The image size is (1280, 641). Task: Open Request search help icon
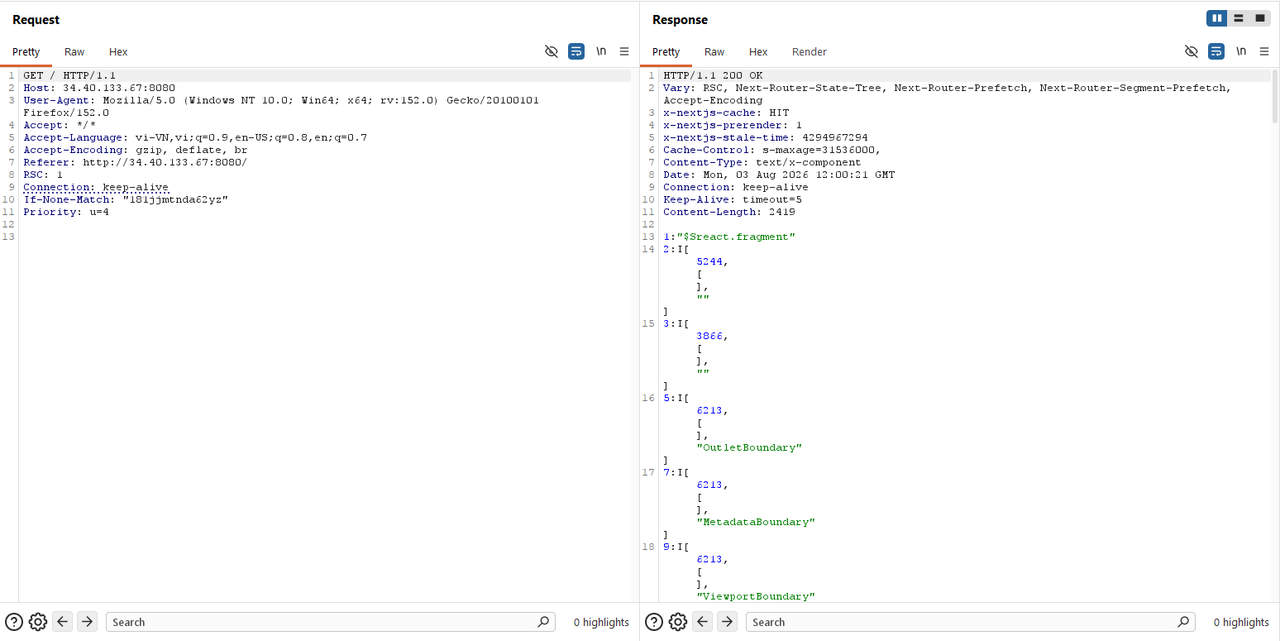[x=14, y=622]
